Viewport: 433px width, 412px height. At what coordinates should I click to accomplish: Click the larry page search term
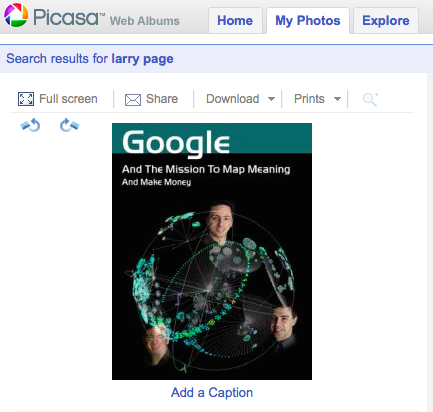142,59
